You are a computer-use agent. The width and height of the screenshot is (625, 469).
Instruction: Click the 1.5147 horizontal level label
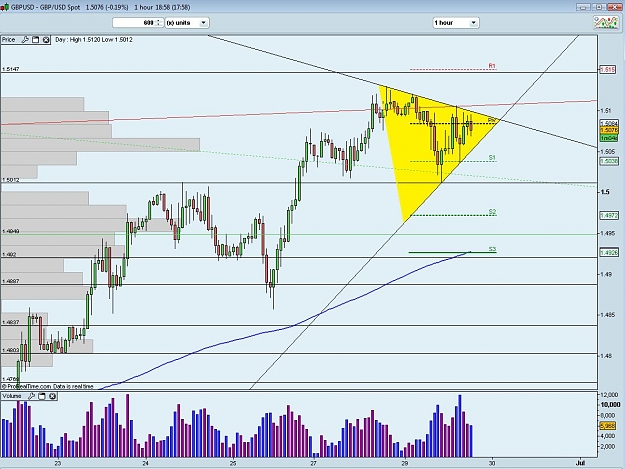click(11, 69)
